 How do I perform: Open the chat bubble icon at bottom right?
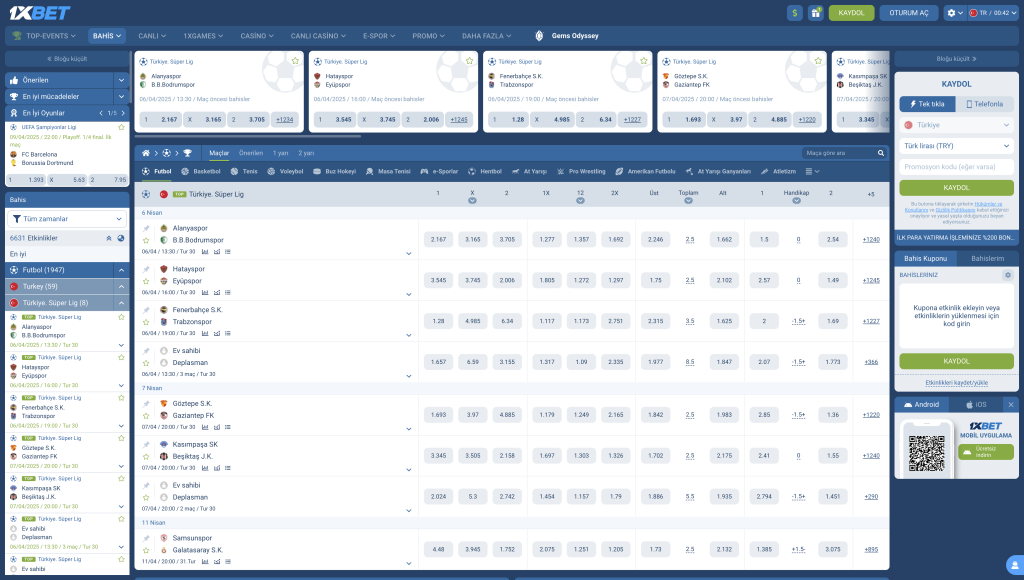tap(1015, 566)
